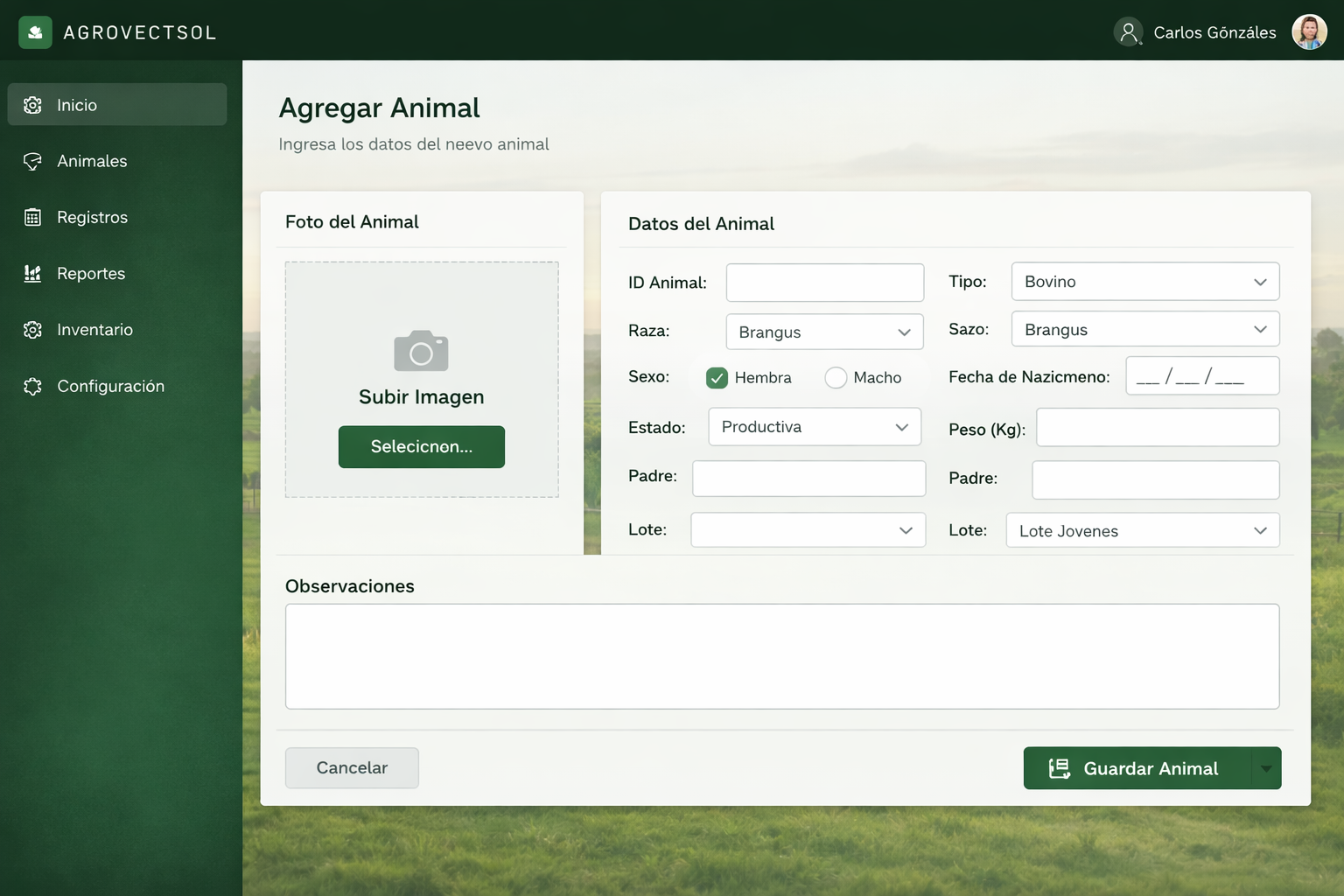Image resolution: width=1344 pixels, height=896 pixels.
Task: Click the Agregar Animal heading
Action: point(379,108)
